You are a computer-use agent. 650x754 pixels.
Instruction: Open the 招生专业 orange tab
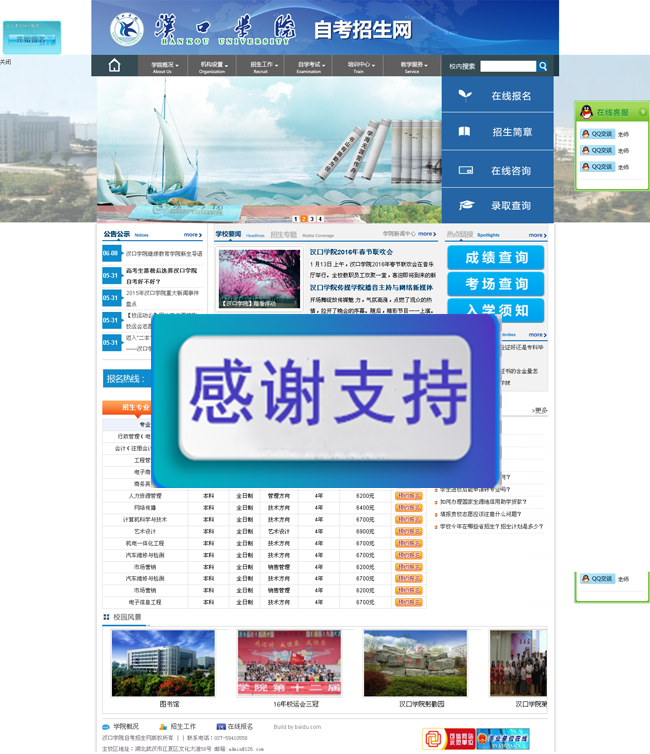[127, 407]
